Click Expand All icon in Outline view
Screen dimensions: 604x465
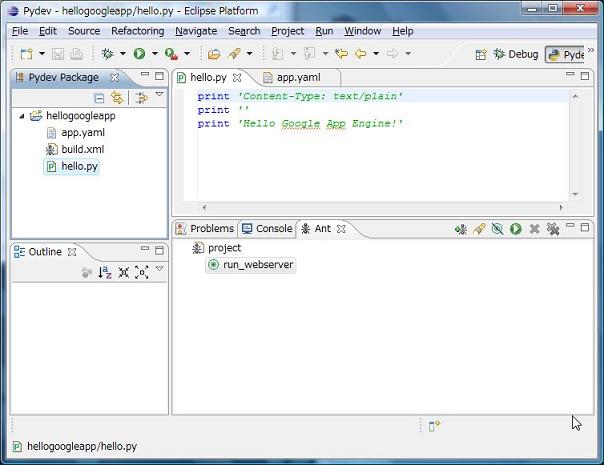pos(141,272)
